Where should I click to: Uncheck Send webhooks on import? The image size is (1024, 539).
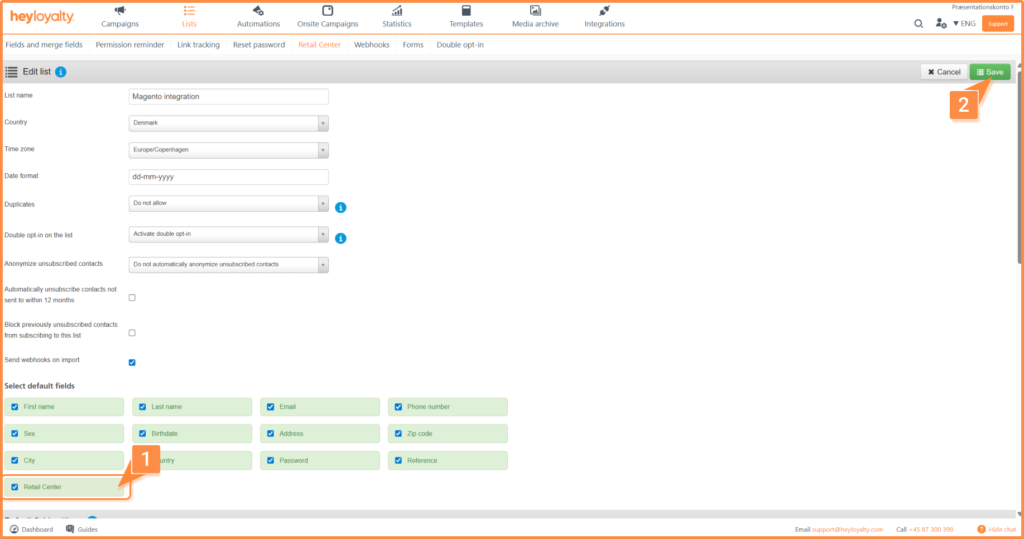(132, 362)
